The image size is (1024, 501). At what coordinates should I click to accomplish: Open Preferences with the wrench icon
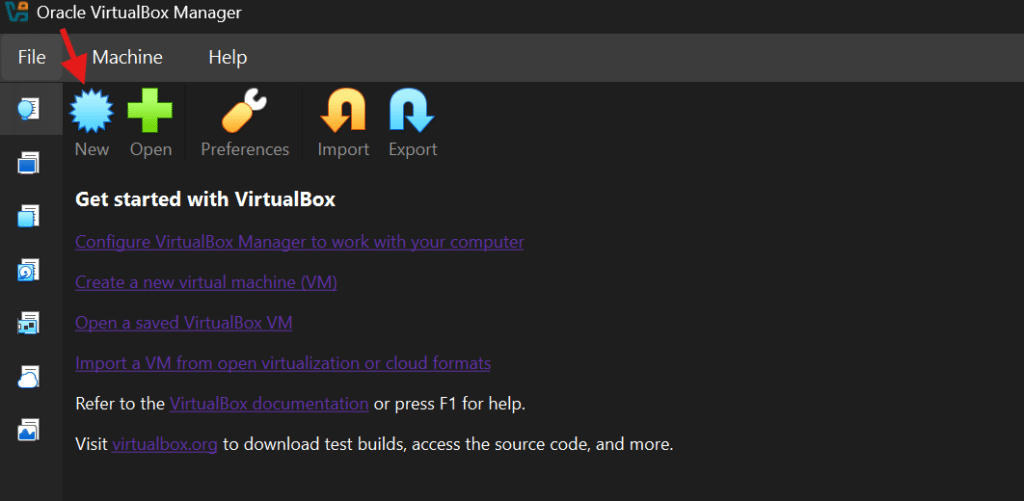[244, 111]
